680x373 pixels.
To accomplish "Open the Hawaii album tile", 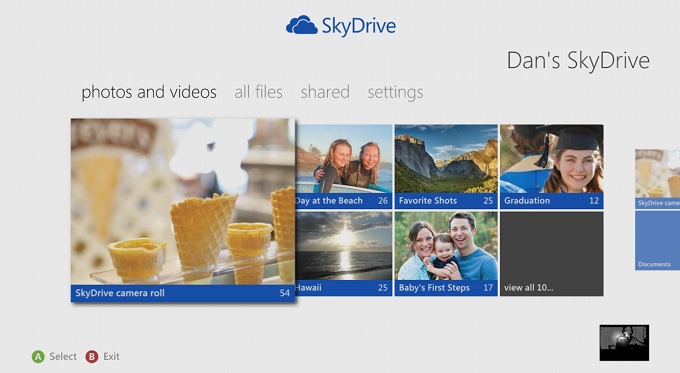I will (x=344, y=254).
